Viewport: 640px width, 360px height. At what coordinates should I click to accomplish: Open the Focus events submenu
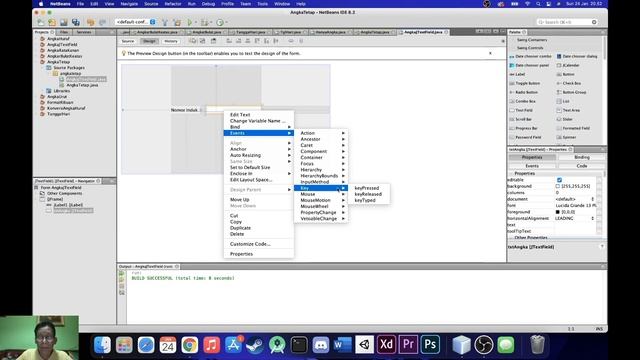[x=321, y=164]
